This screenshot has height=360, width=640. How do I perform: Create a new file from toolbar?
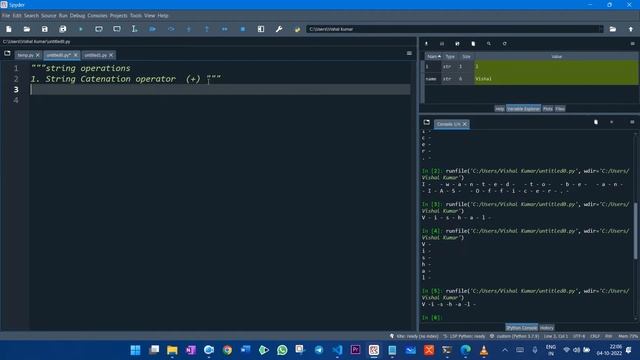[9, 29]
